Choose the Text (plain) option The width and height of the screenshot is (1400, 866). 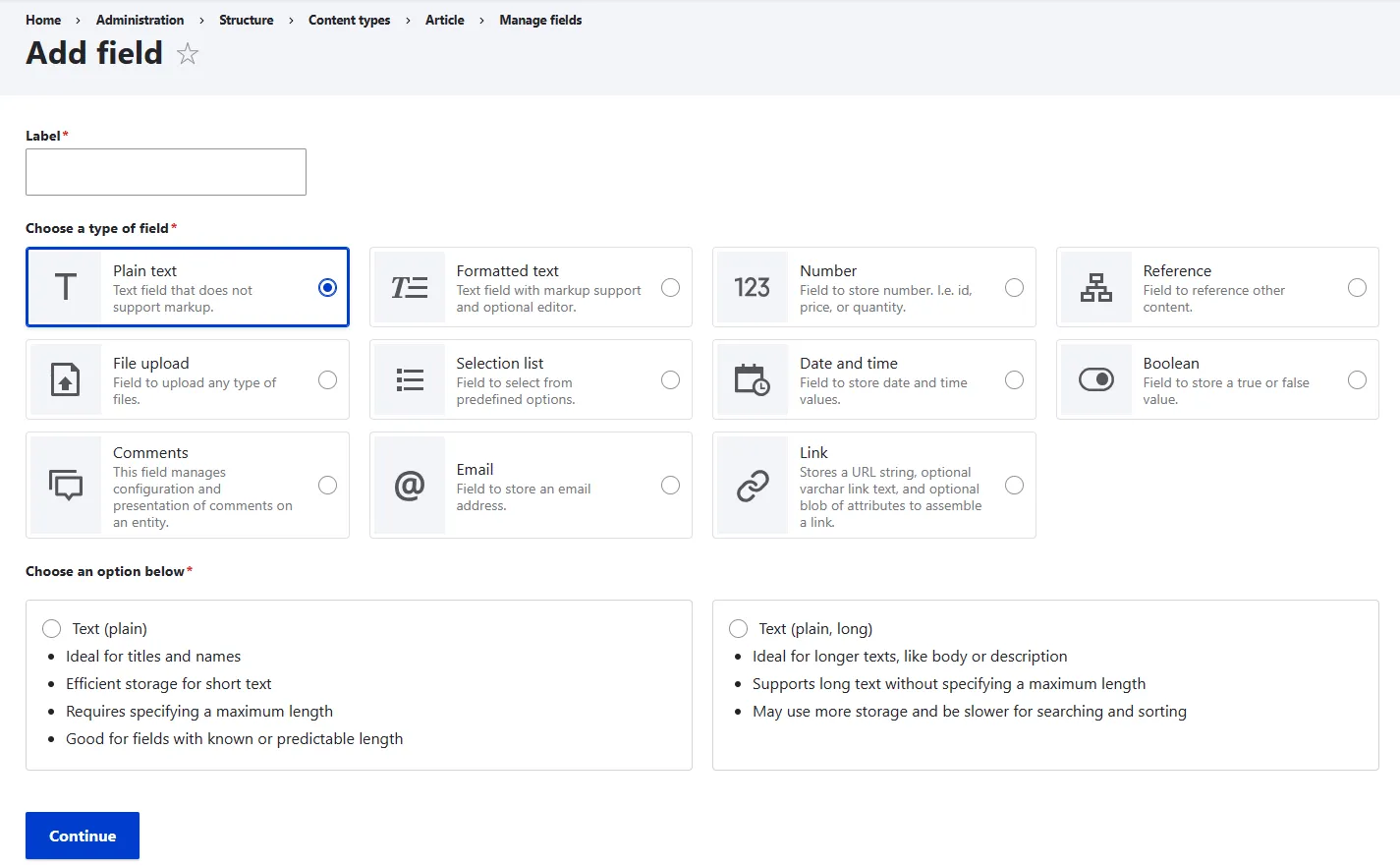pyautogui.click(x=52, y=628)
